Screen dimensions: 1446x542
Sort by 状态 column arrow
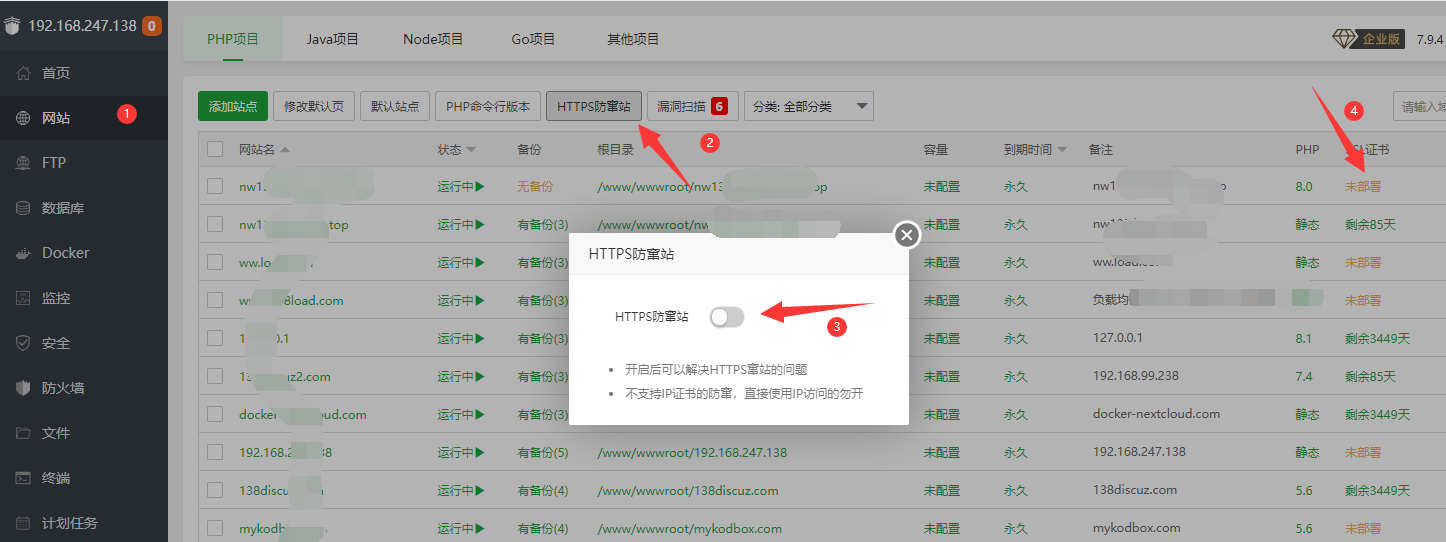[x=471, y=149]
